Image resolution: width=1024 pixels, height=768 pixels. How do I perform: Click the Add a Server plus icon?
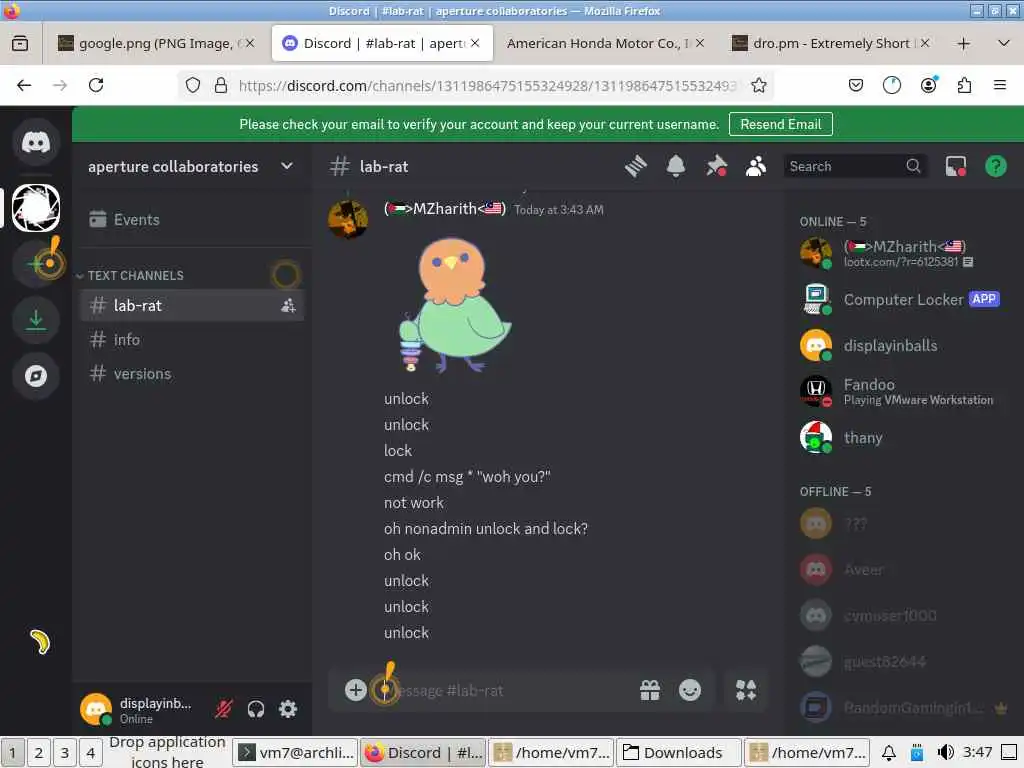pyautogui.click(x=36, y=263)
